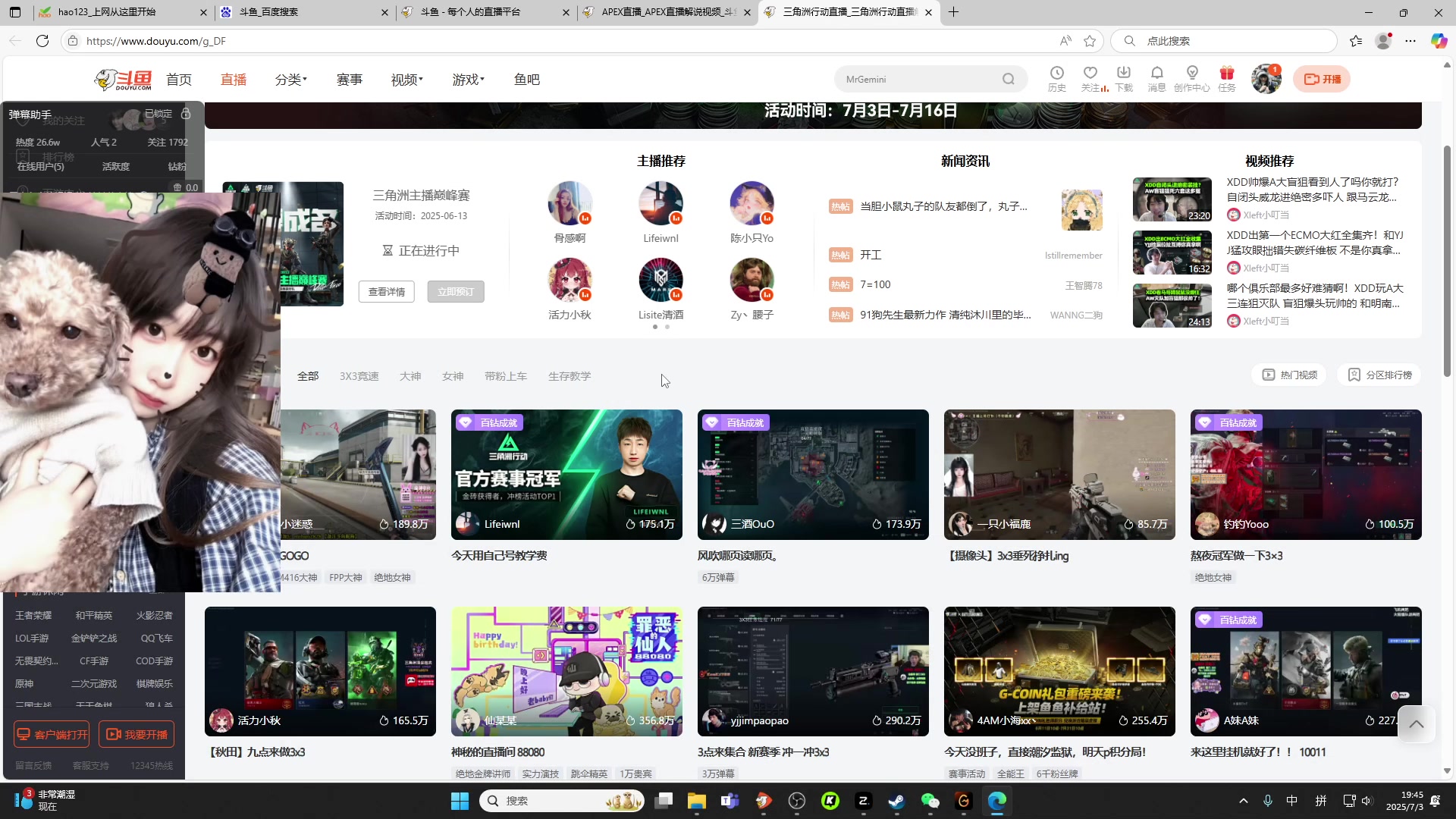Screen dimensions: 1456x819
Task: Open browser settings and more menu
Action: coord(1410,41)
